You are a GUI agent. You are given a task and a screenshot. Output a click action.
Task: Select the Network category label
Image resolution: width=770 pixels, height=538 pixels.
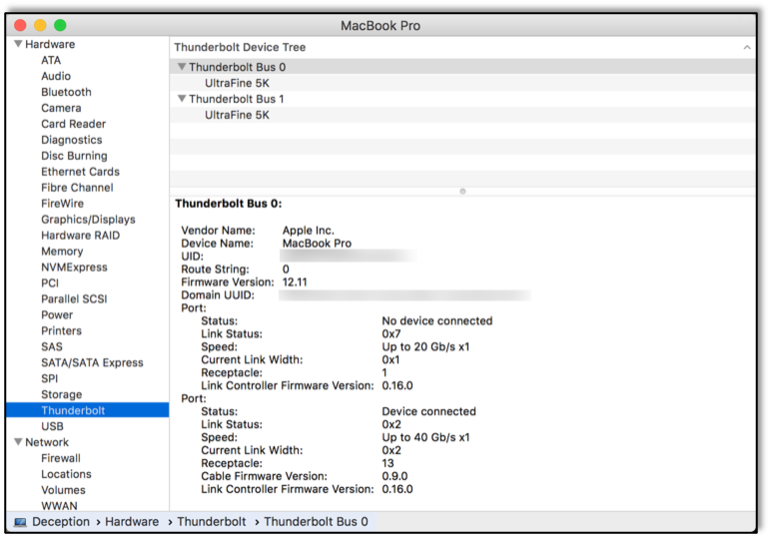(47, 442)
